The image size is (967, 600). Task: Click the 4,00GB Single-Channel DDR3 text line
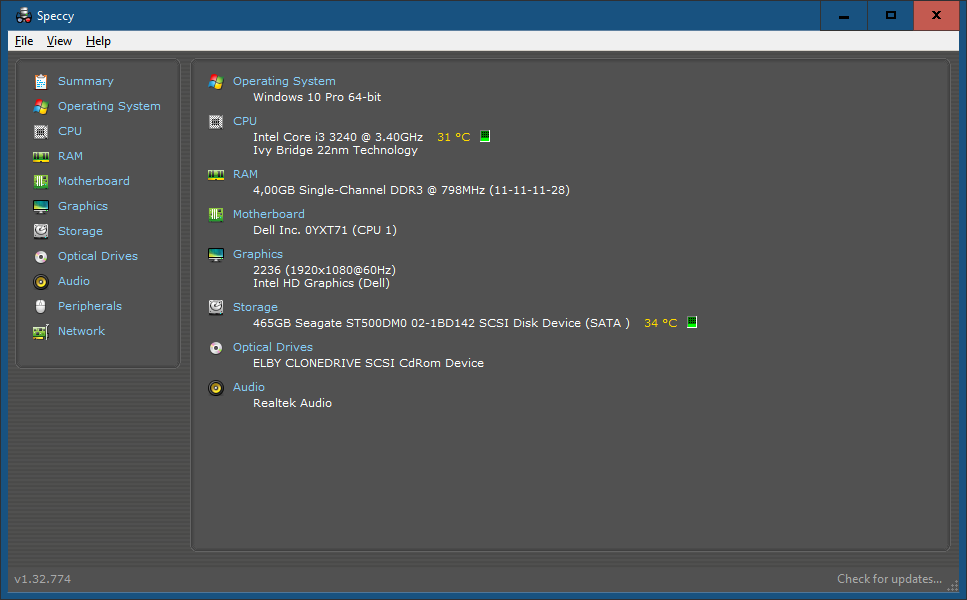click(x=411, y=191)
